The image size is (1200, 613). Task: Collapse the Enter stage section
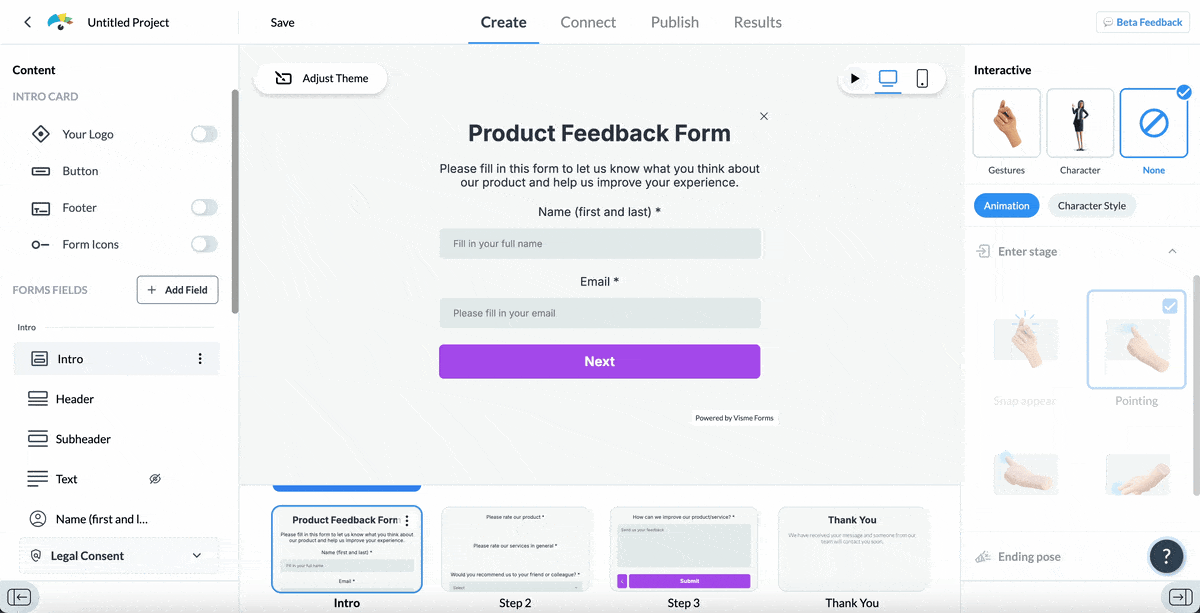(x=1172, y=252)
